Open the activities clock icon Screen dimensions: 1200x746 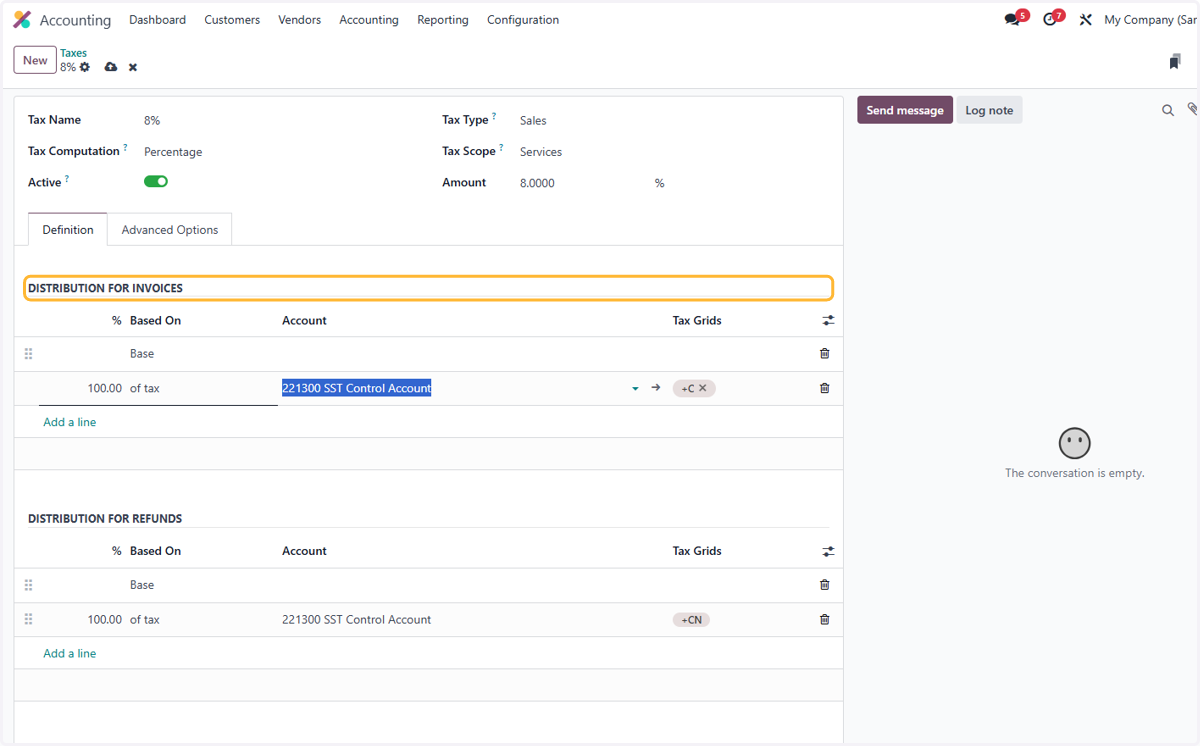[x=1049, y=20]
